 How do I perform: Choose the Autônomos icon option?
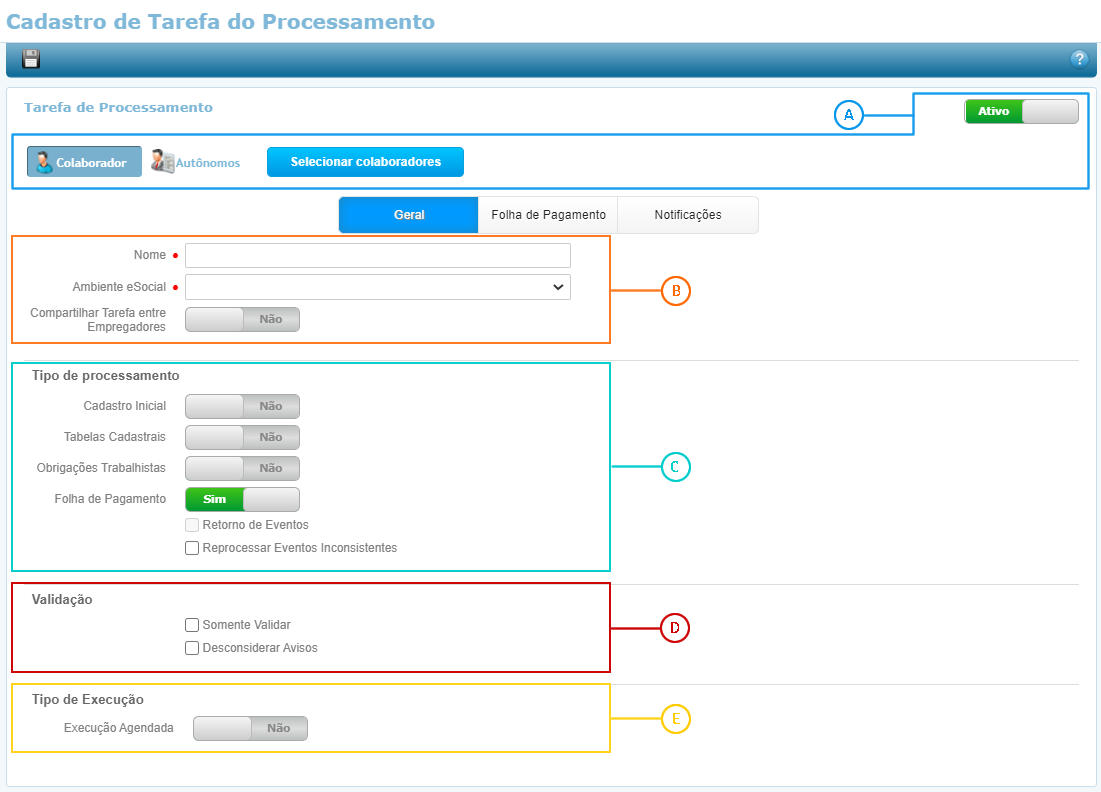(x=163, y=162)
